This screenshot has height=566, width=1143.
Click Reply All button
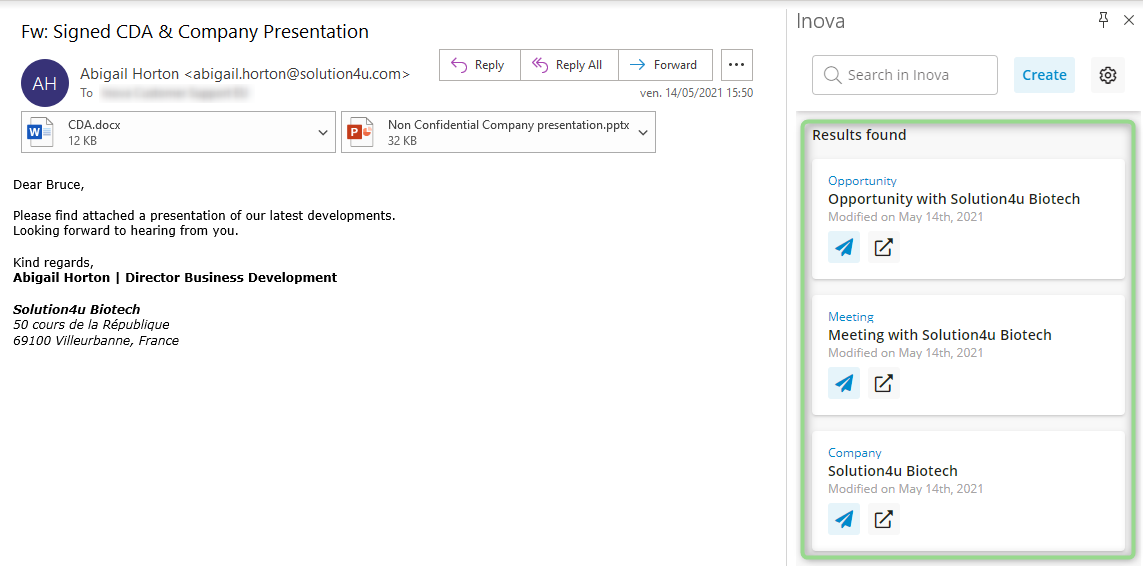click(x=569, y=65)
